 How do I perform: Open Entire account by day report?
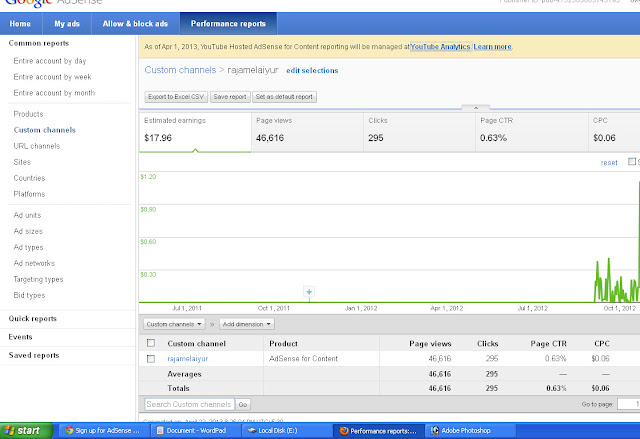tap(50, 61)
